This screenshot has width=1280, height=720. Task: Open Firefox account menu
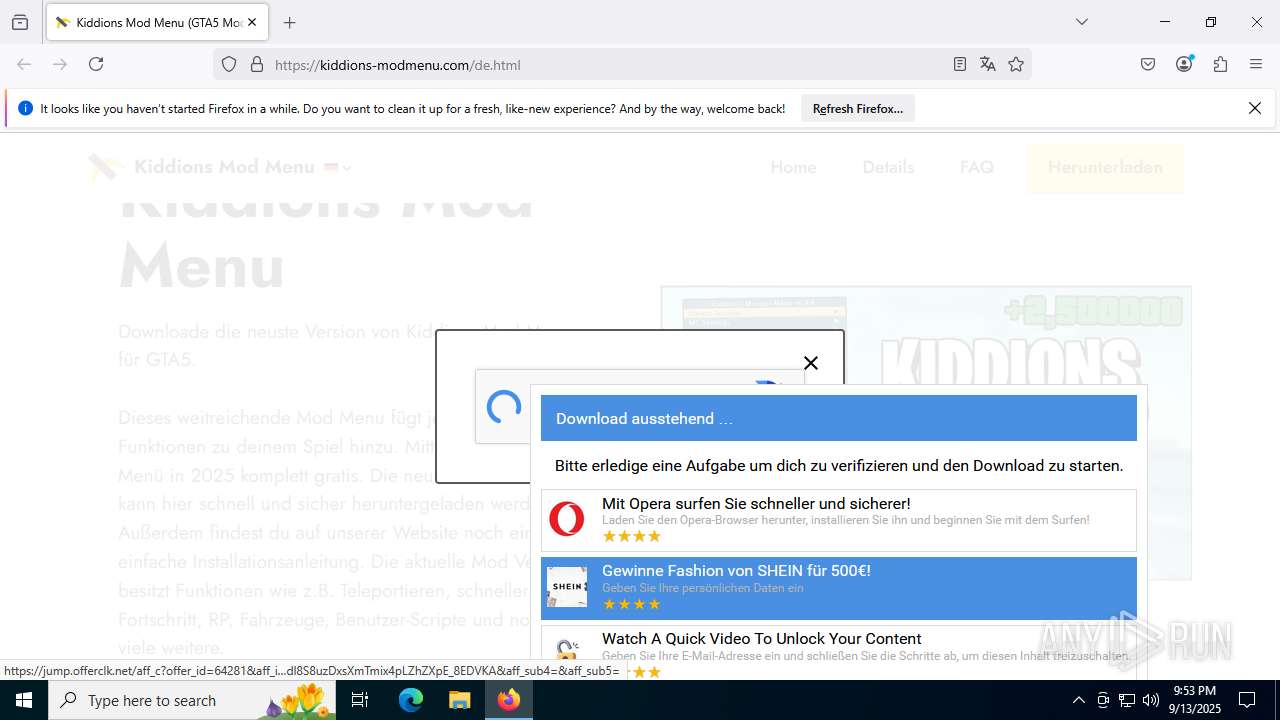point(1184,64)
